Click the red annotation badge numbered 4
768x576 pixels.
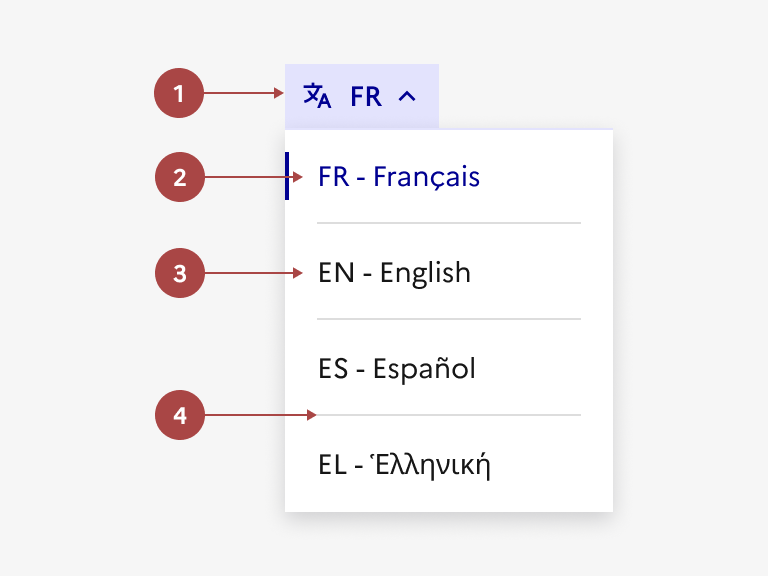click(180, 414)
